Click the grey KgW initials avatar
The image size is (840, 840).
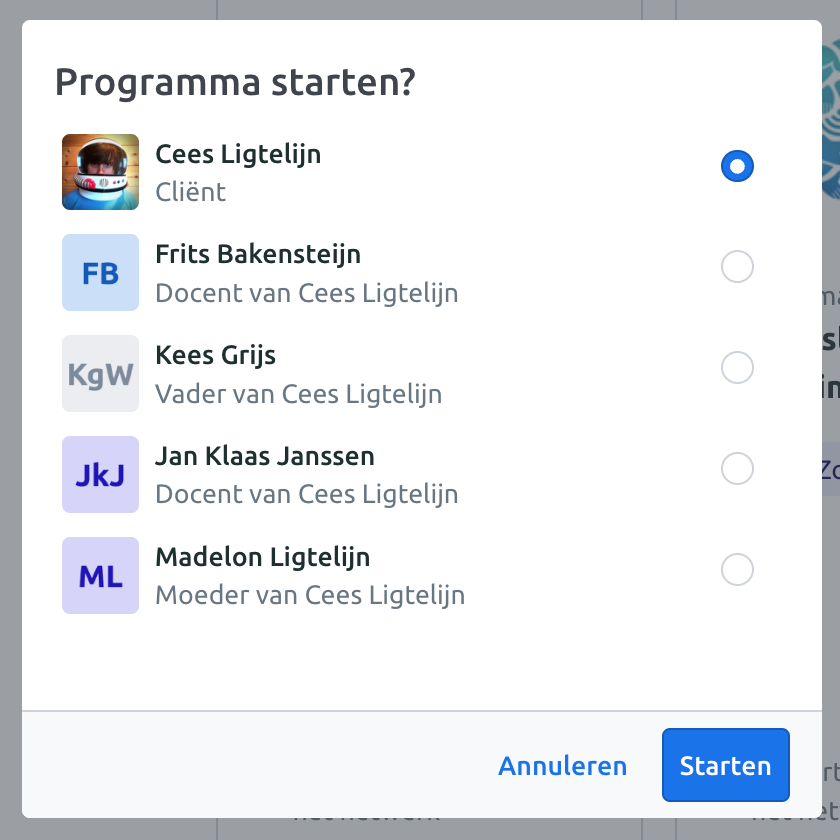point(100,373)
